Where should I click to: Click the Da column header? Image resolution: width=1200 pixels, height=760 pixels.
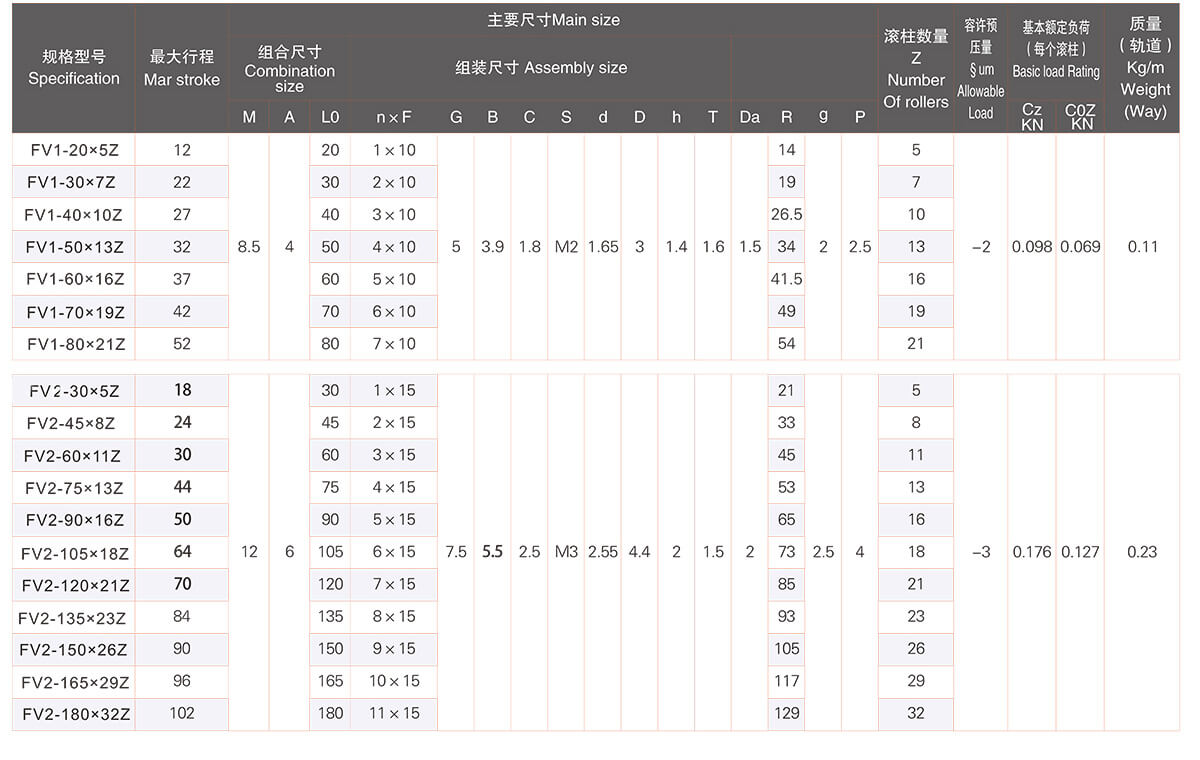click(x=750, y=117)
